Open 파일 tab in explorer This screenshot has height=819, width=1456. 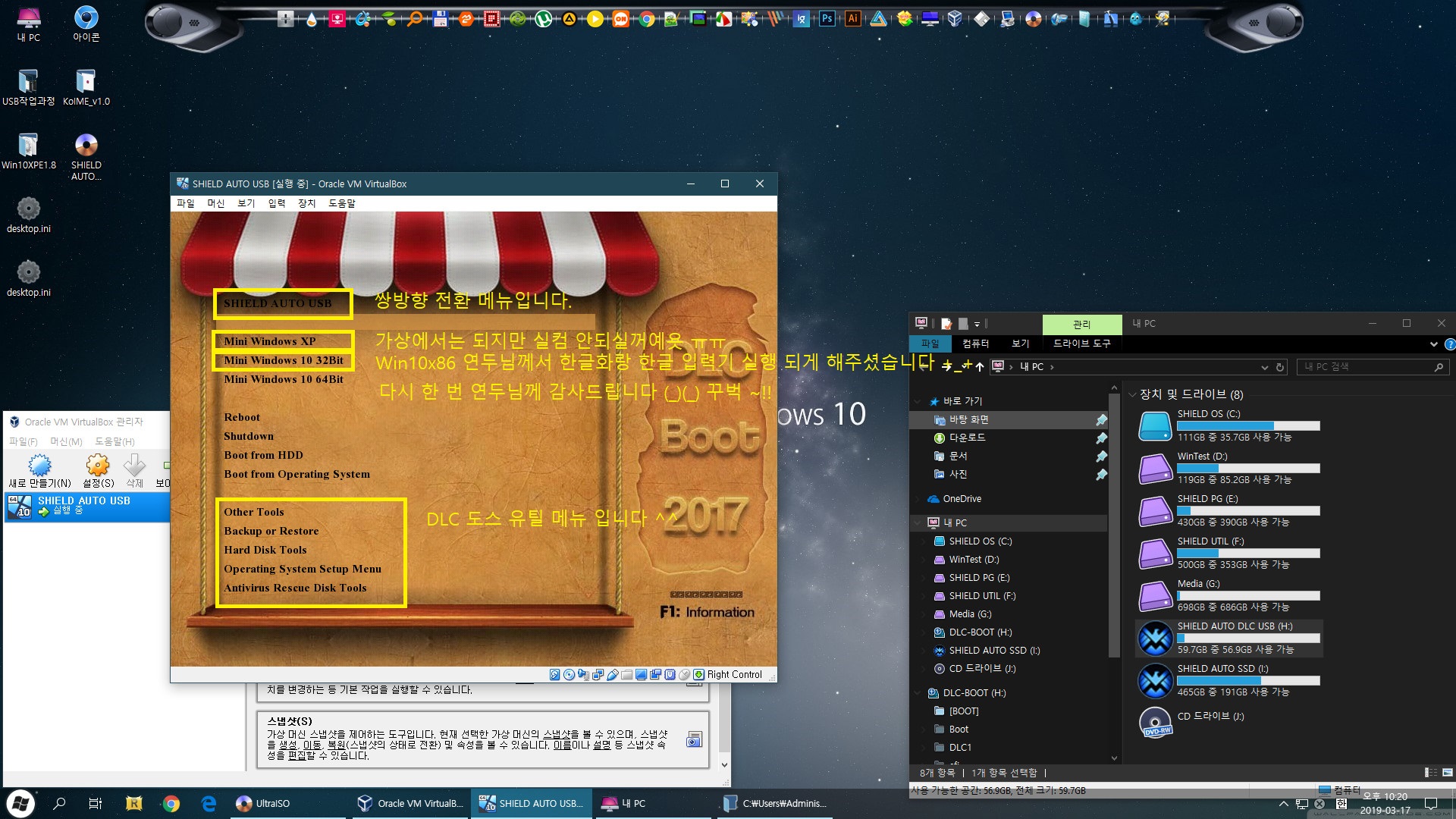click(930, 344)
